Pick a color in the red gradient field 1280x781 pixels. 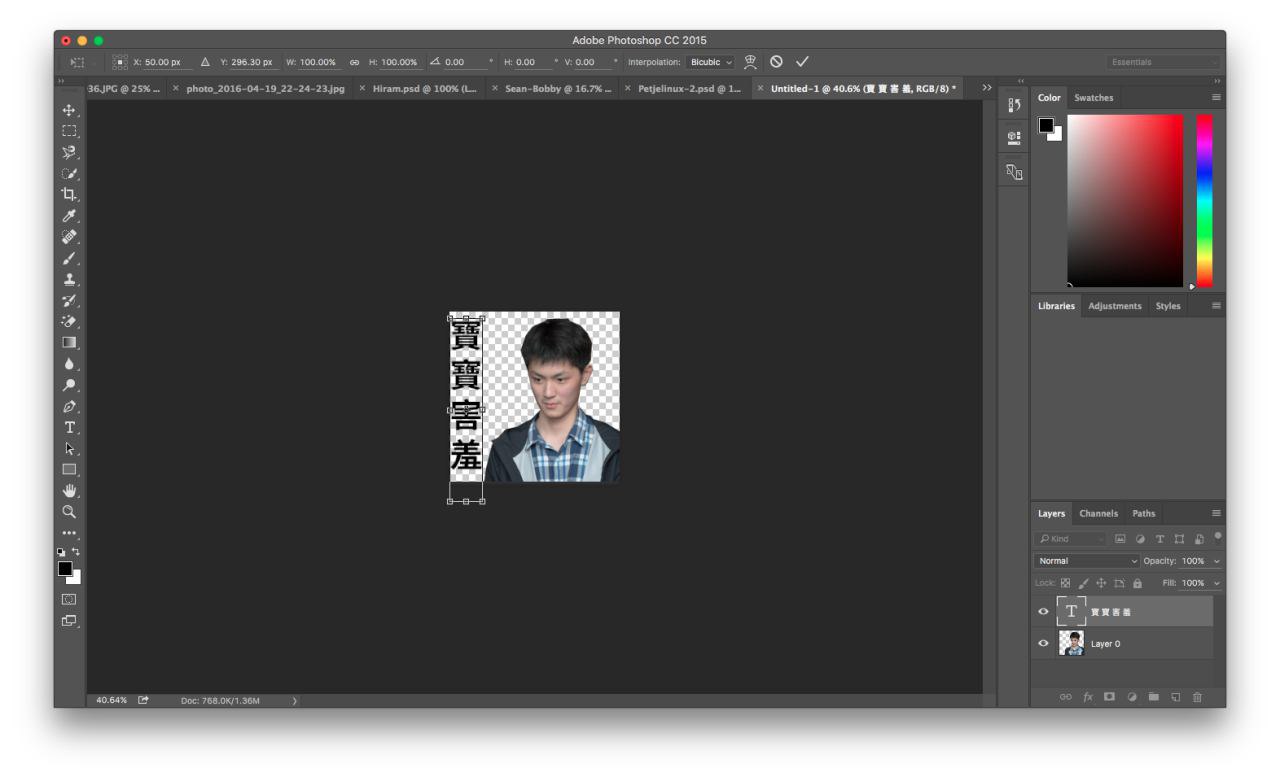pos(1125,201)
